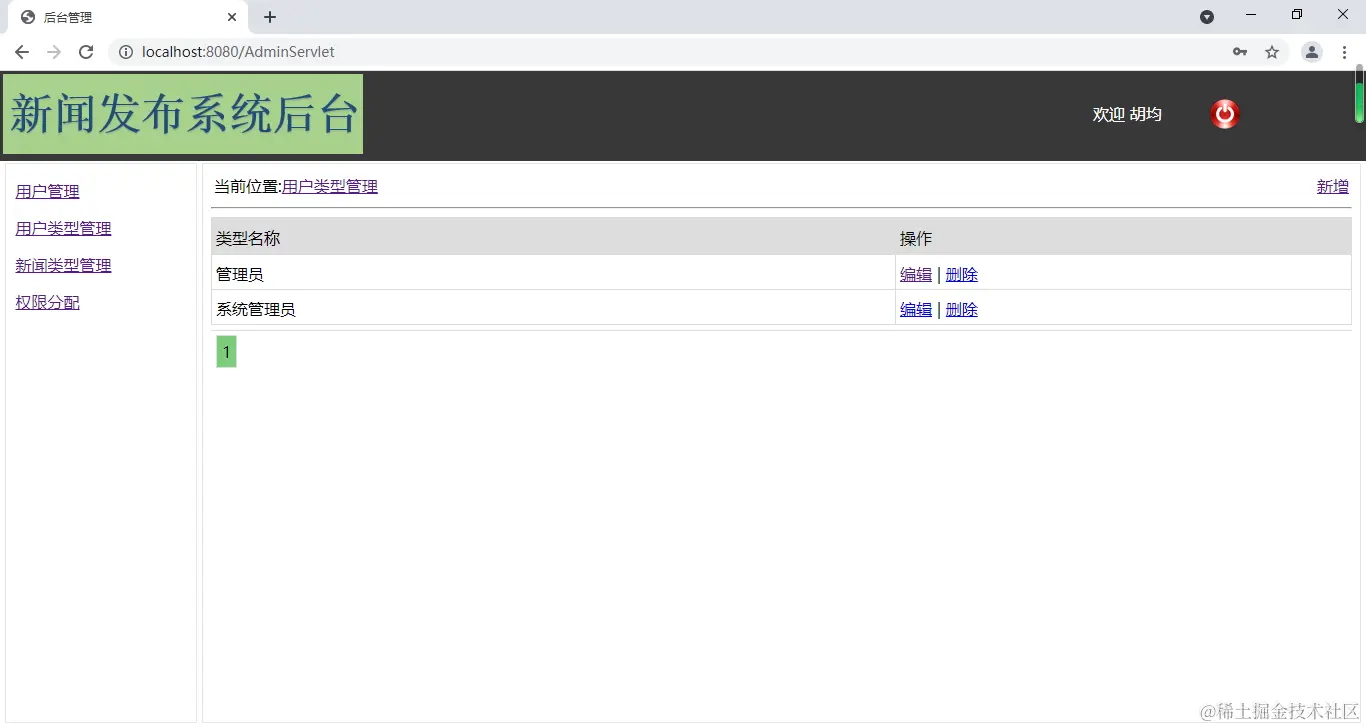Click the 用户类型管理 breadcrumb link

tap(330, 186)
